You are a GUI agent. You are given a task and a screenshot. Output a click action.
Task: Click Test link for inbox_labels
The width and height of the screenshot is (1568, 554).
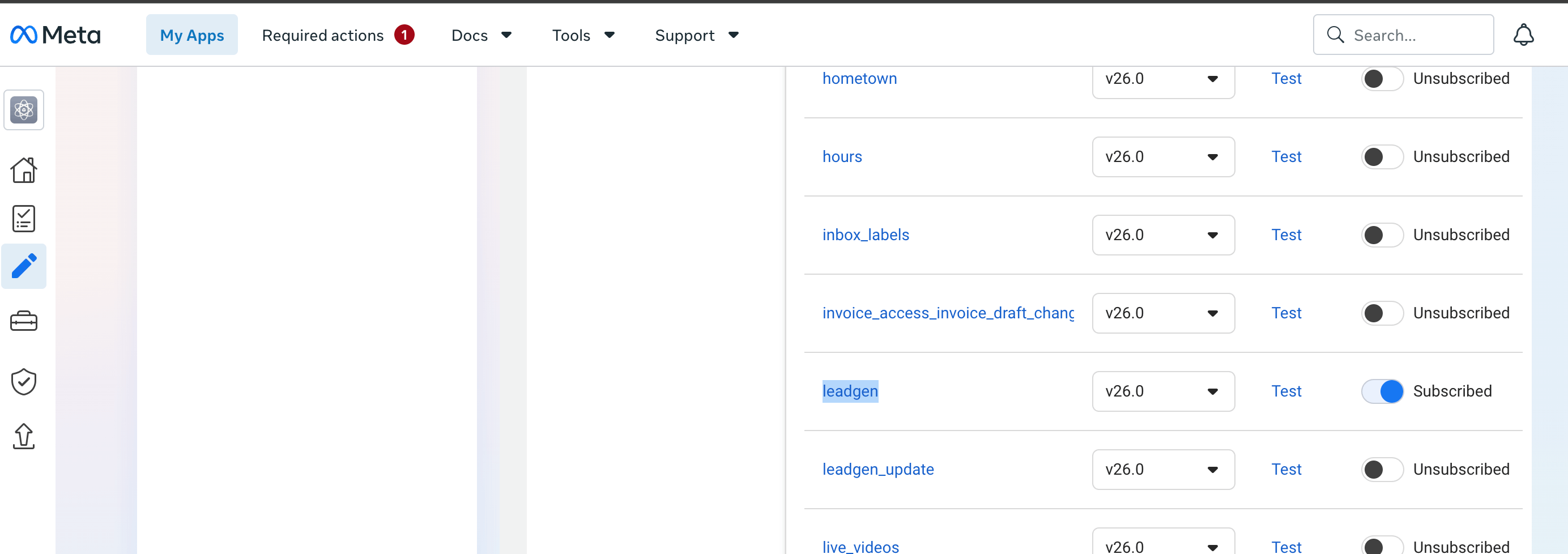1286,235
